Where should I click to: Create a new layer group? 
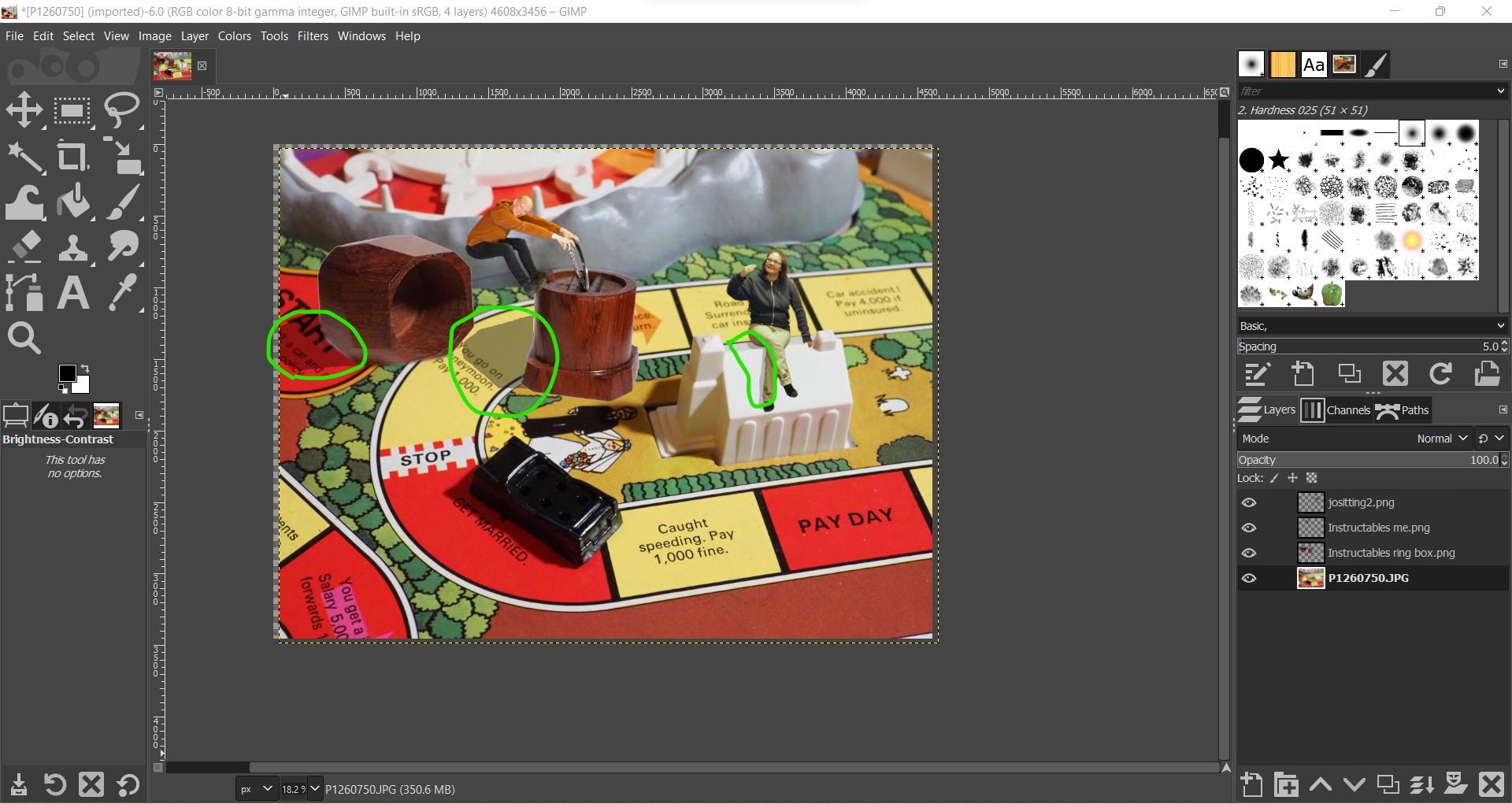click(1287, 785)
